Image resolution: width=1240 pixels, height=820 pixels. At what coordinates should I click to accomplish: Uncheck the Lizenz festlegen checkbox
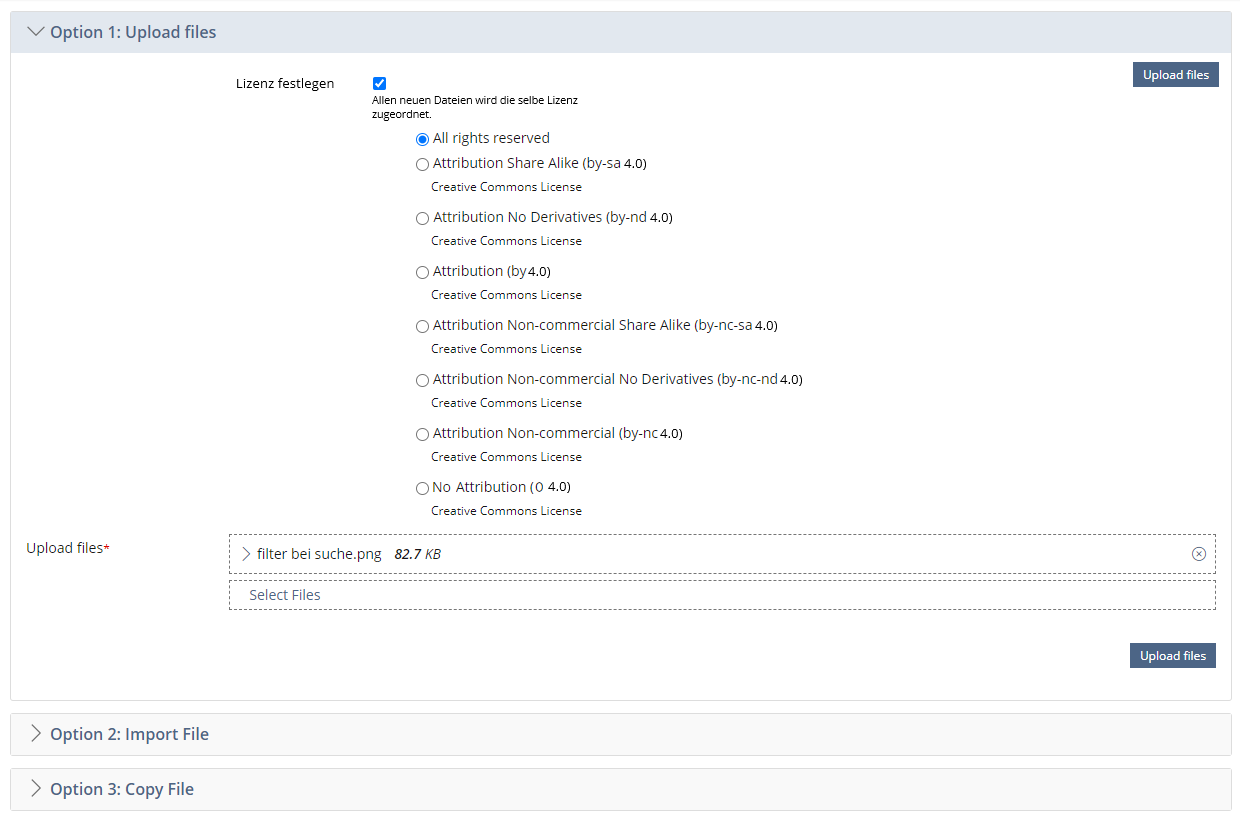(379, 84)
